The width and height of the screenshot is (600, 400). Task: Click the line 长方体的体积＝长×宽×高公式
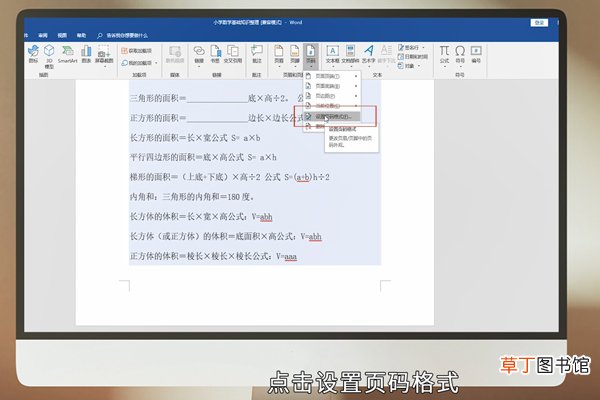pyautogui.click(x=201, y=217)
